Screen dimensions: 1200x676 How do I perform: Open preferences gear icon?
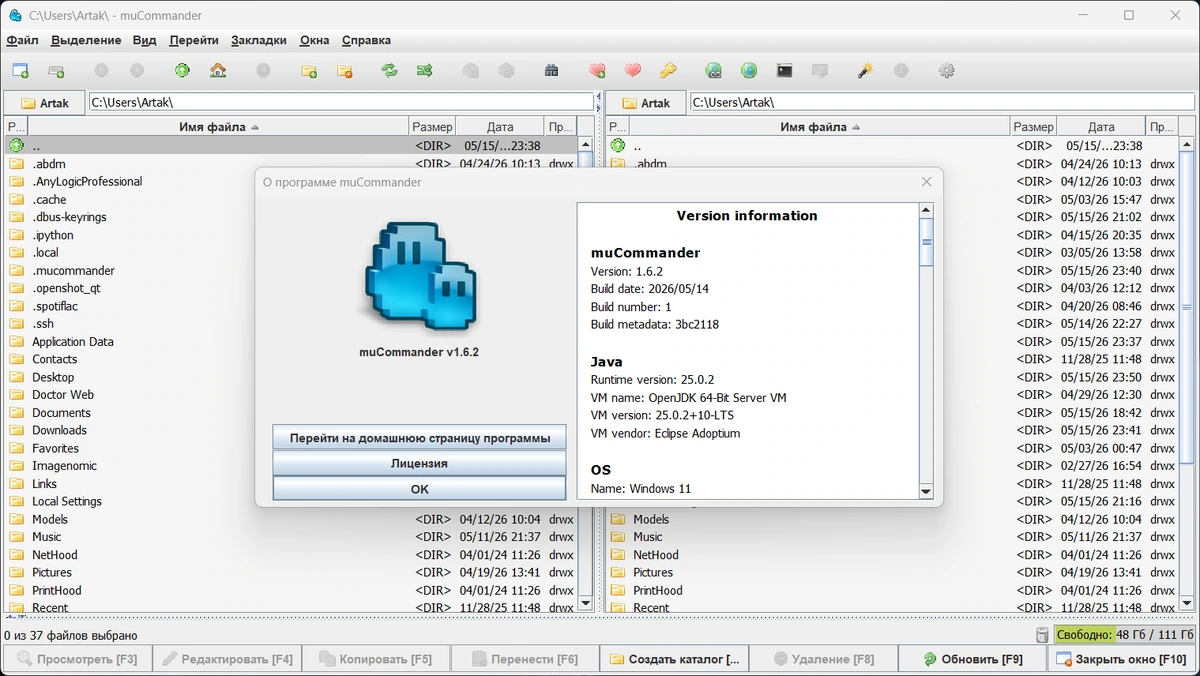click(946, 71)
